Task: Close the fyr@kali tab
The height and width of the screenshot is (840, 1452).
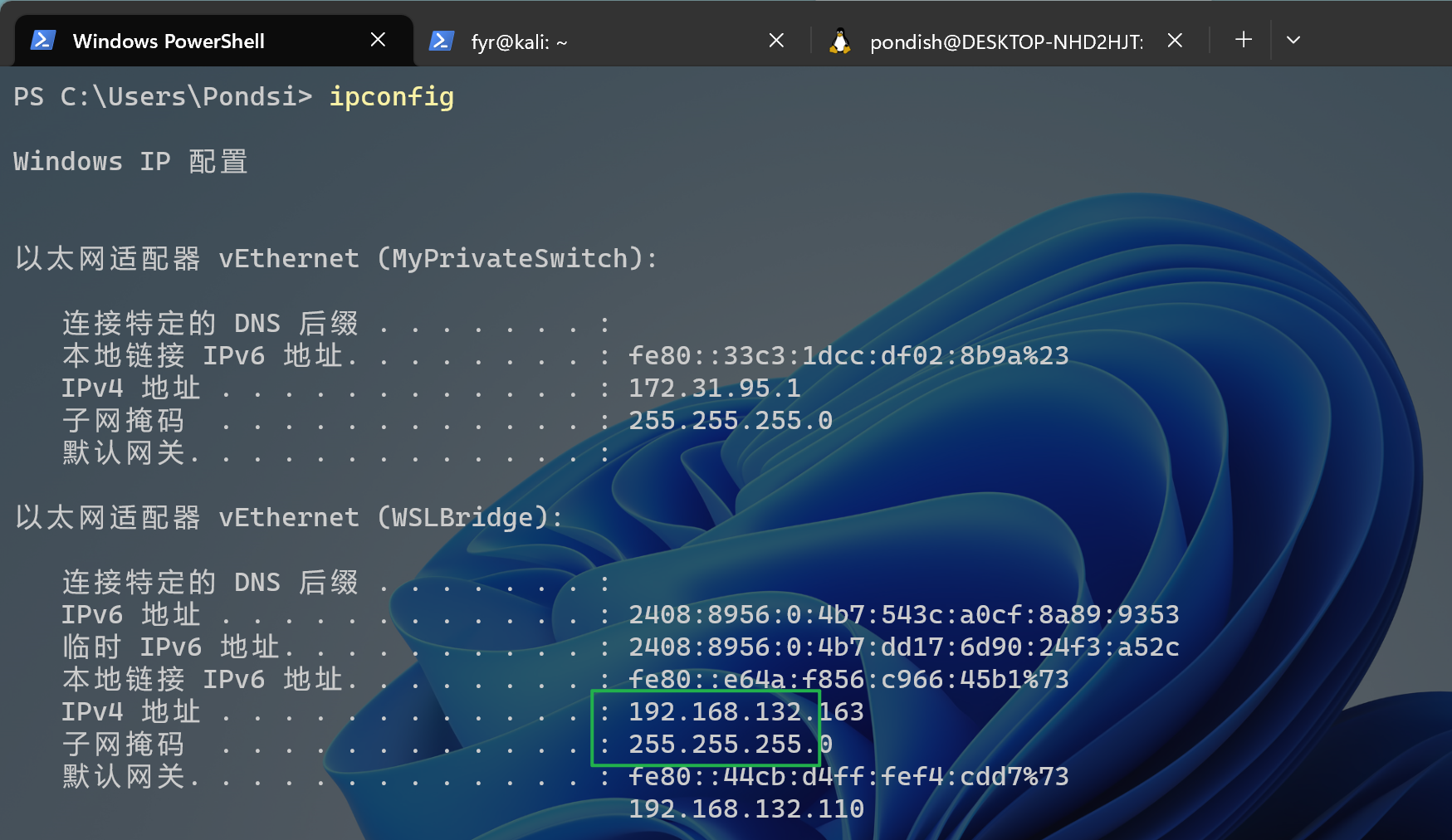Action: pos(776,40)
